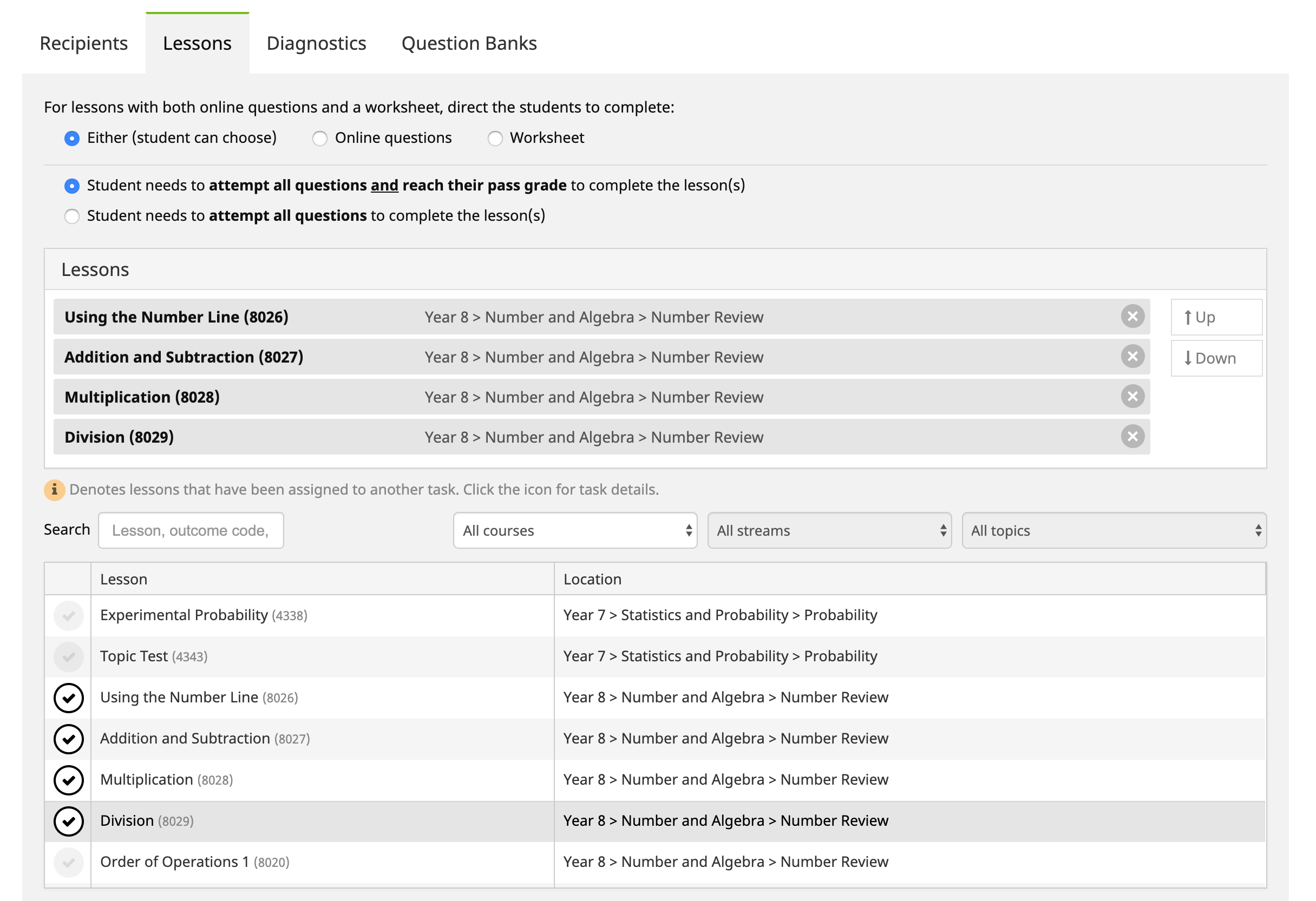Image resolution: width=1316 pixels, height=901 pixels.
Task: Select the Topic Test (4343) checkmark
Action: click(x=69, y=656)
